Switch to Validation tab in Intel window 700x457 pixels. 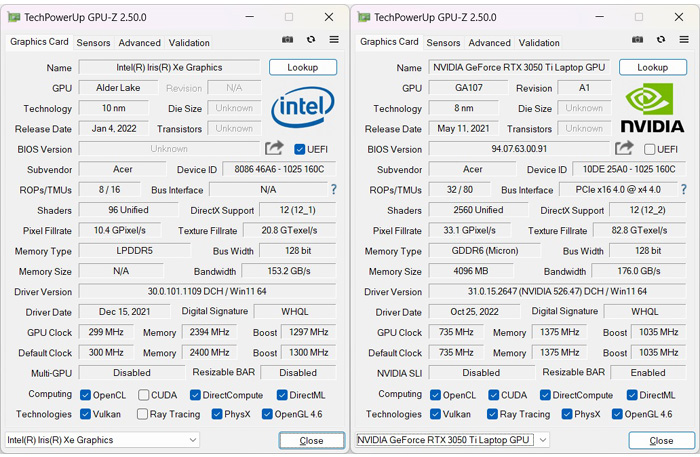(x=189, y=43)
